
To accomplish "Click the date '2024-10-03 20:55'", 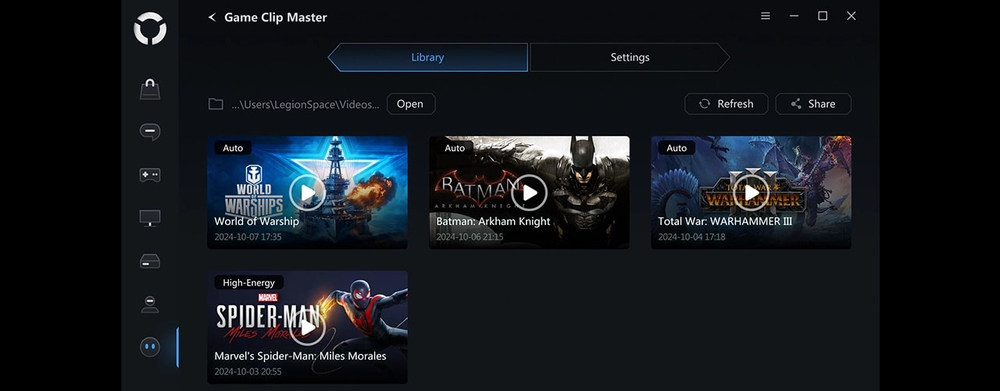I will [247, 372].
